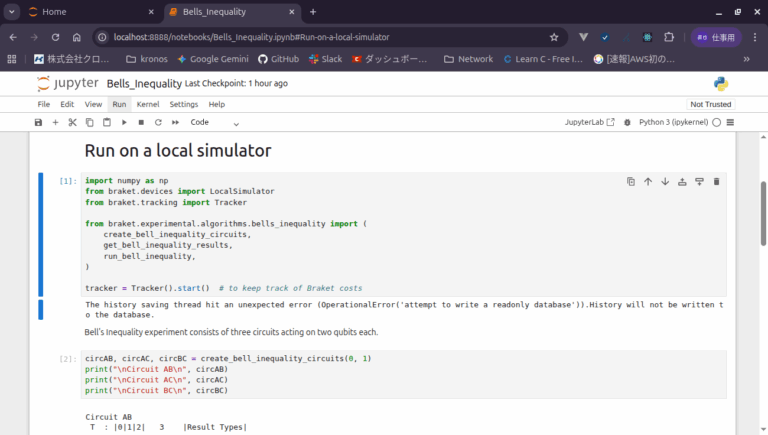768x435 pixels.
Task: Interrupt the kernel with stop icon
Action: 141,122
